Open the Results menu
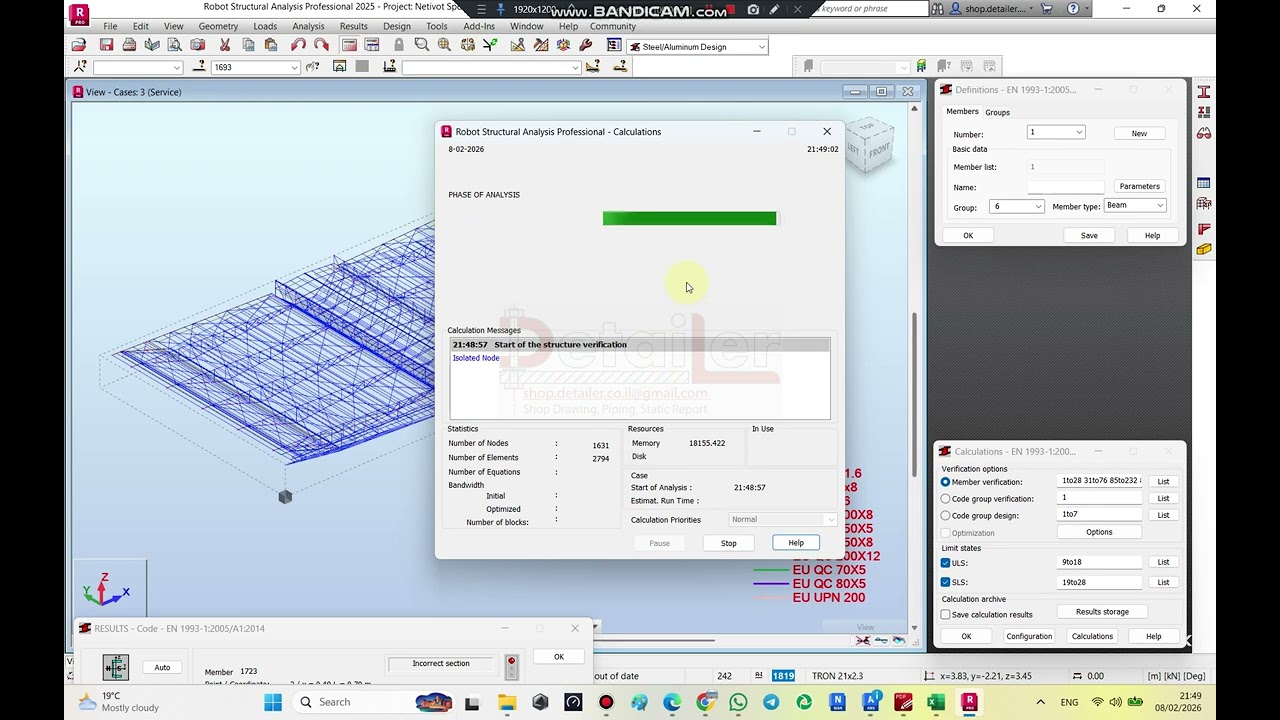The width and height of the screenshot is (1280, 720). (x=353, y=26)
